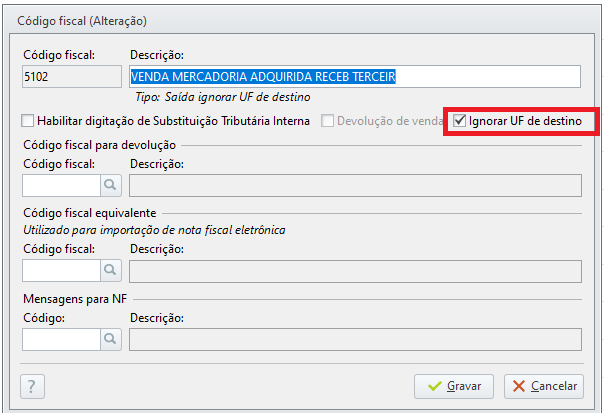608x413 pixels.
Task: Click the Mensagens para NF search icon
Action: click(110, 339)
